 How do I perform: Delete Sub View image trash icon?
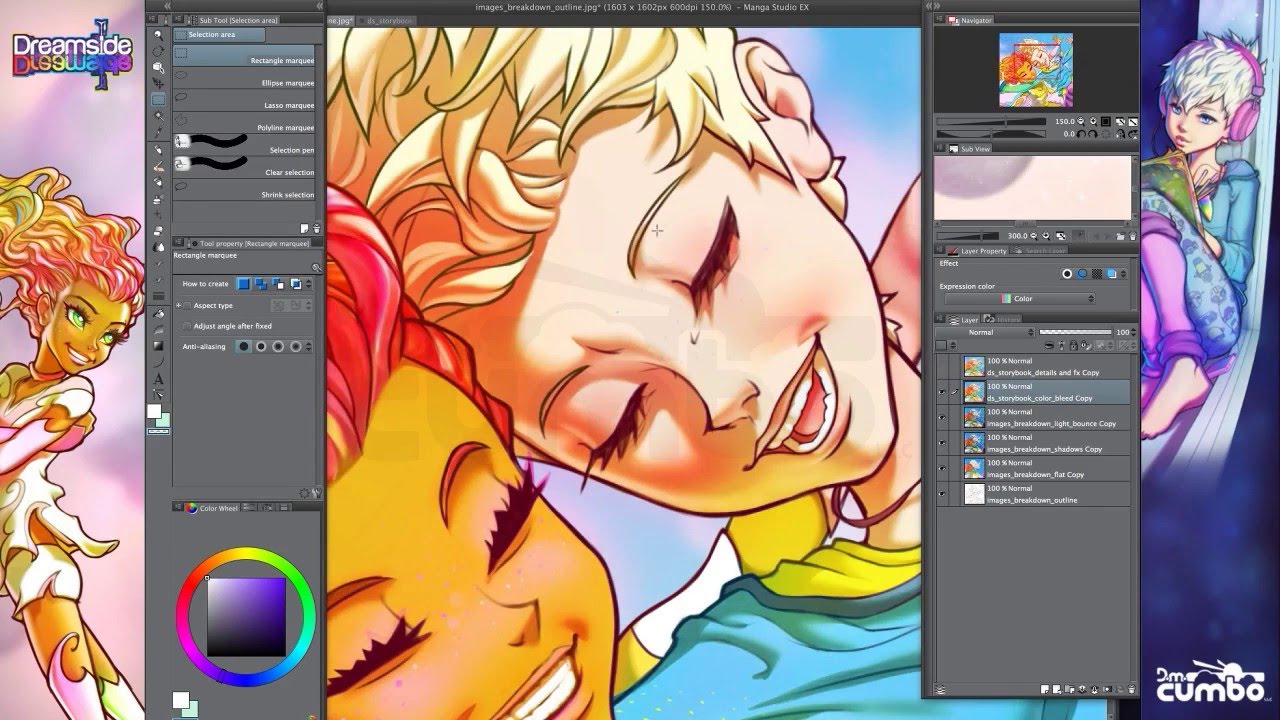point(1133,236)
